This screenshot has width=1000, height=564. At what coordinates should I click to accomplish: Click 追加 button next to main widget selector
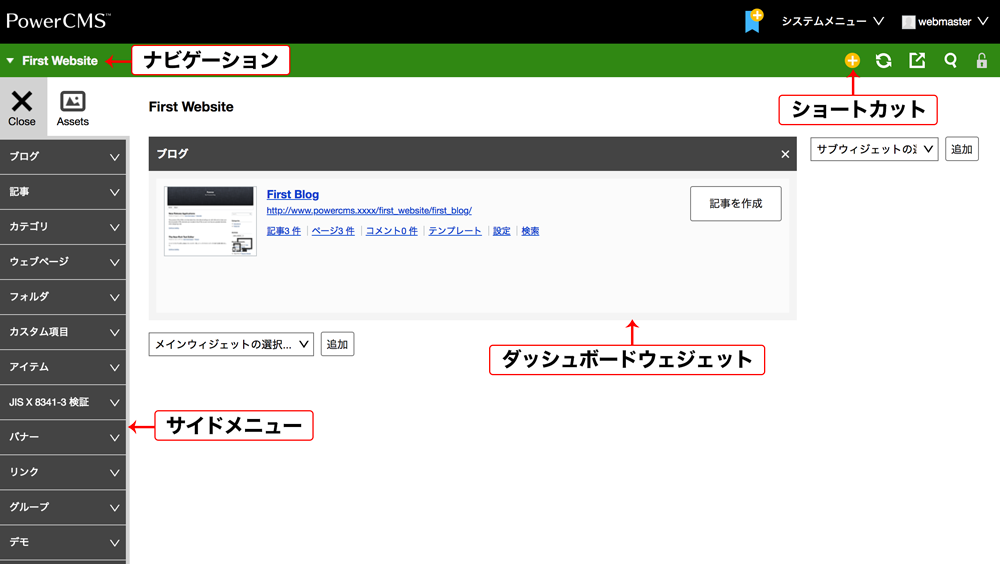click(337, 345)
